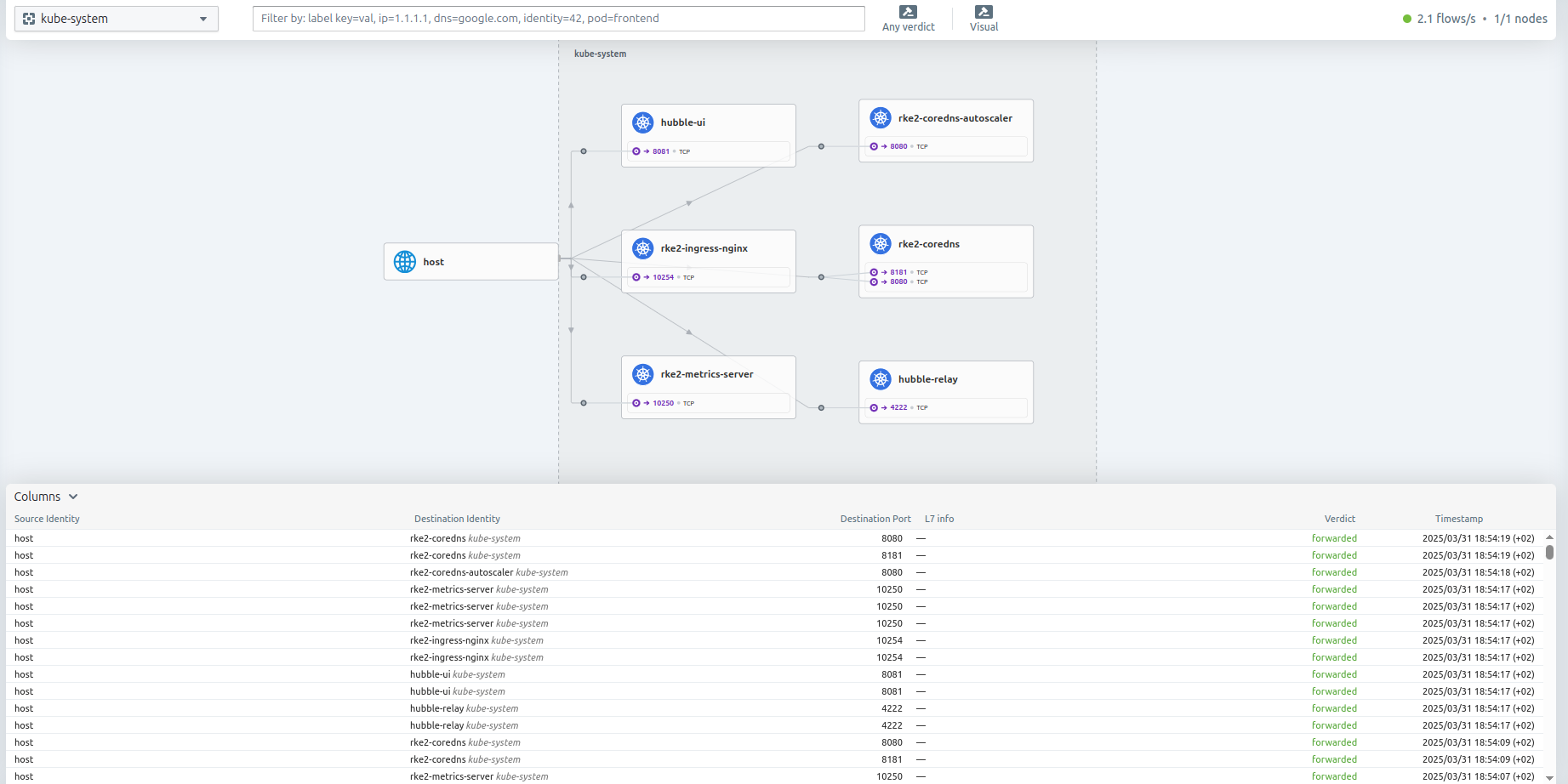Viewport: 1568px width, 784px height.
Task: Open the kube-system namespace dropdown
Action: pyautogui.click(x=202, y=19)
